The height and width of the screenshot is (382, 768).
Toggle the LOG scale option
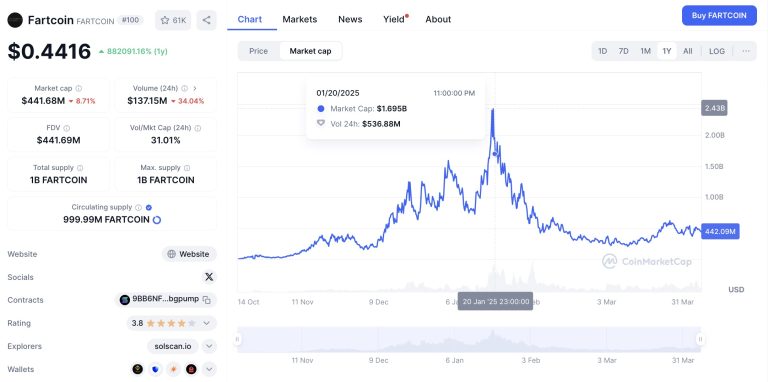(x=717, y=51)
